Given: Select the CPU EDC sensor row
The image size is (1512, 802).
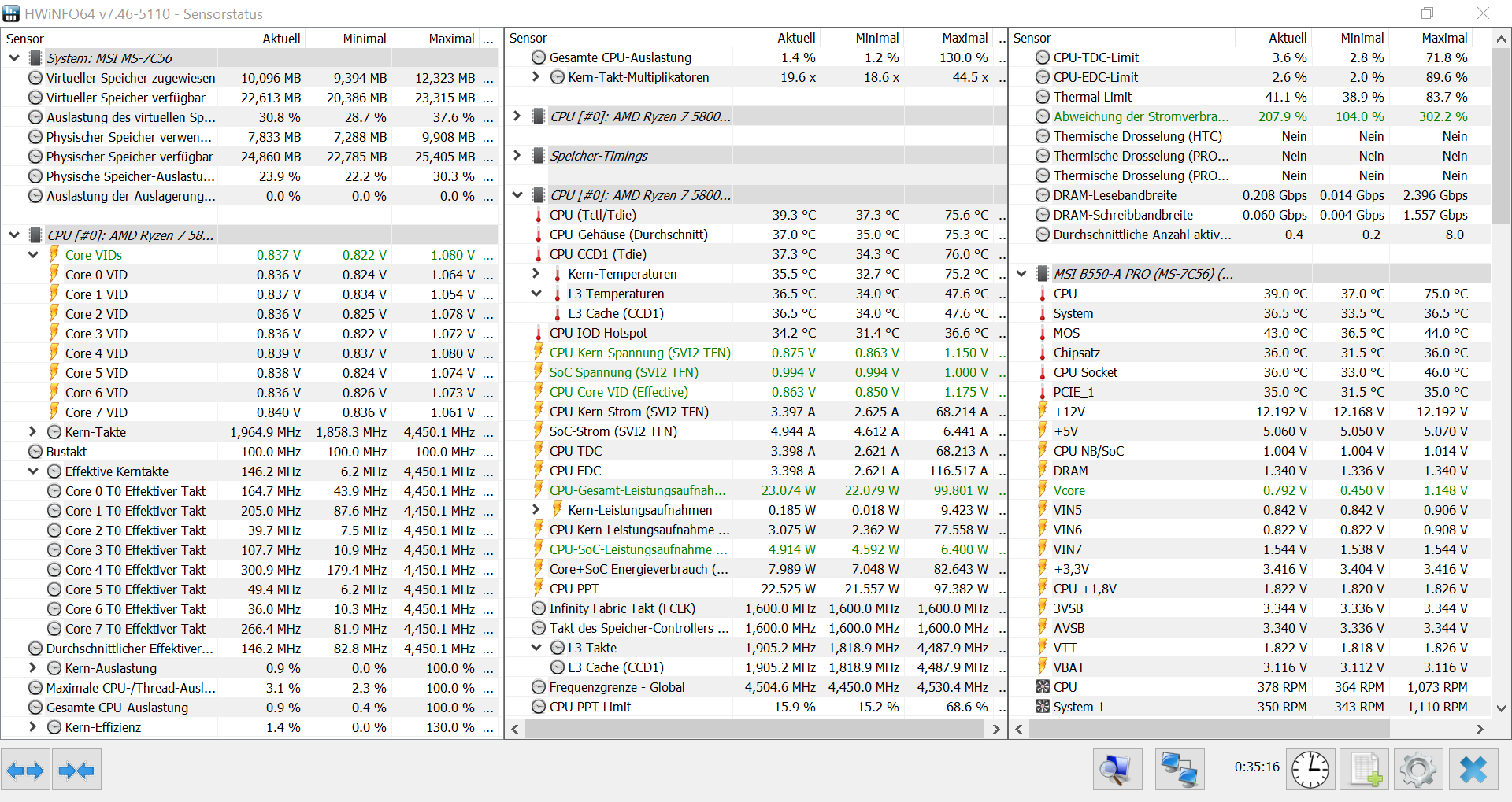Looking at the screenshot, I should [757, 471].
